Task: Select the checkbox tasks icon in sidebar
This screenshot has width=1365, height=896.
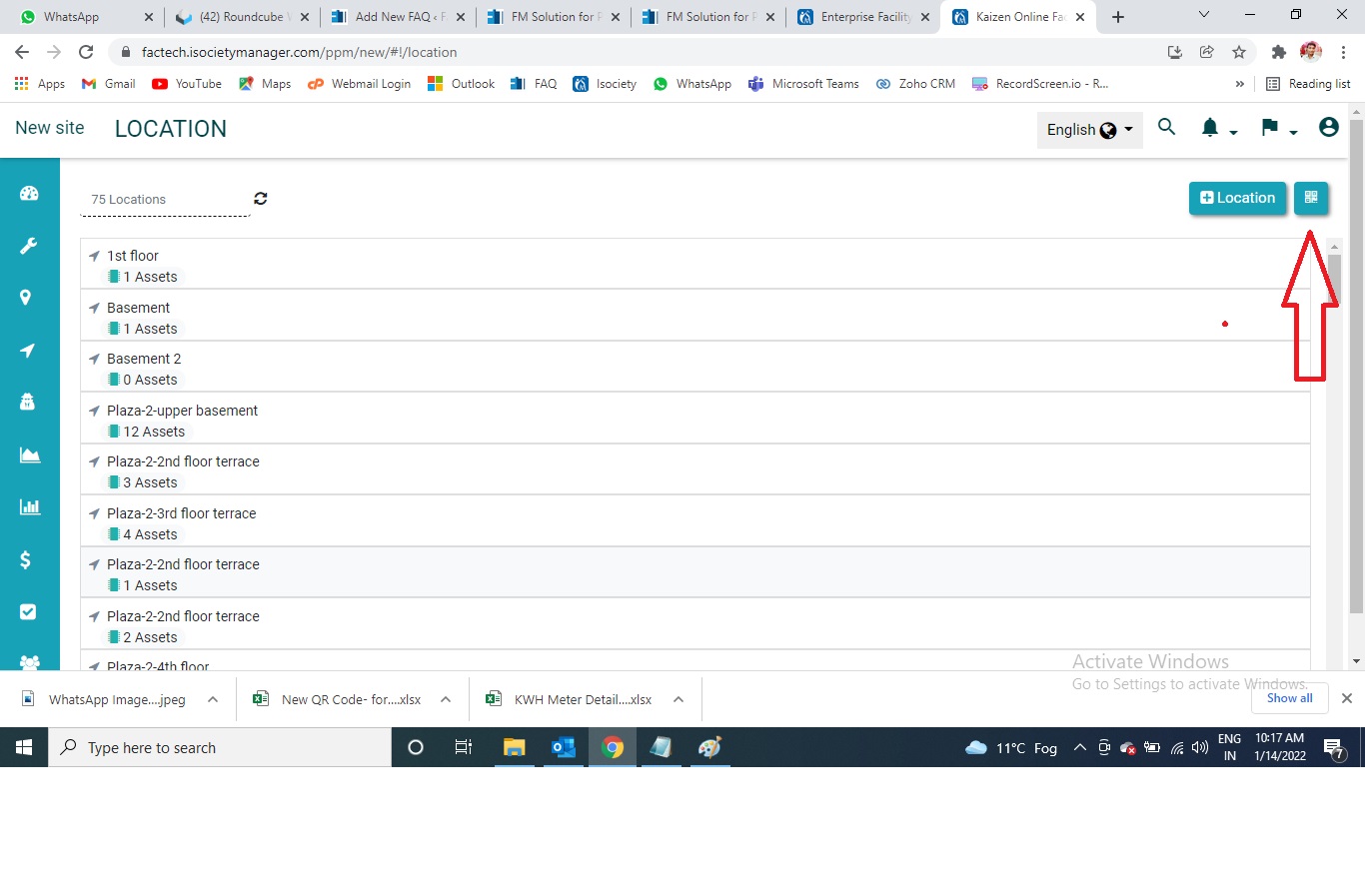Action: pyautogui.click(x=28, y=611)
